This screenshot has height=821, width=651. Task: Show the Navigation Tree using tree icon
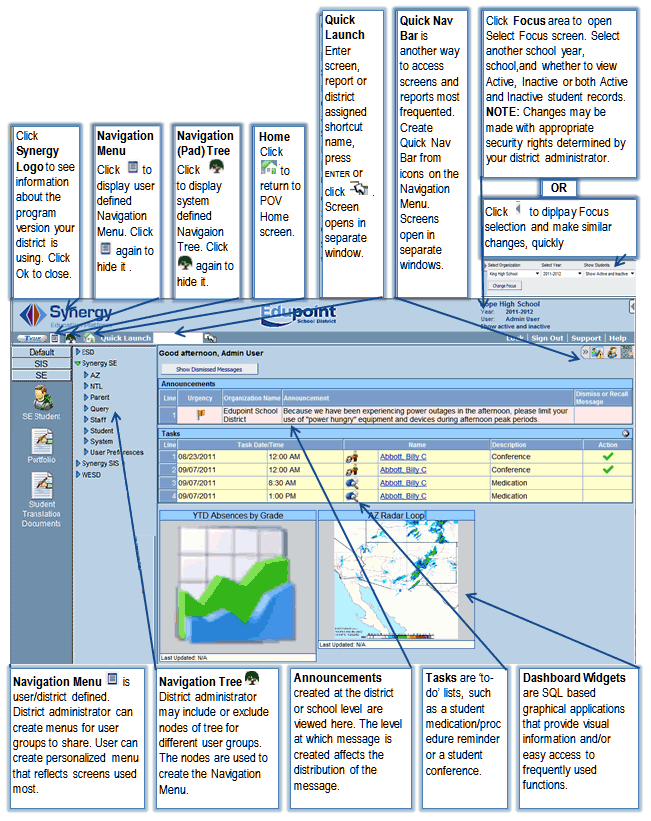(71, 338)
